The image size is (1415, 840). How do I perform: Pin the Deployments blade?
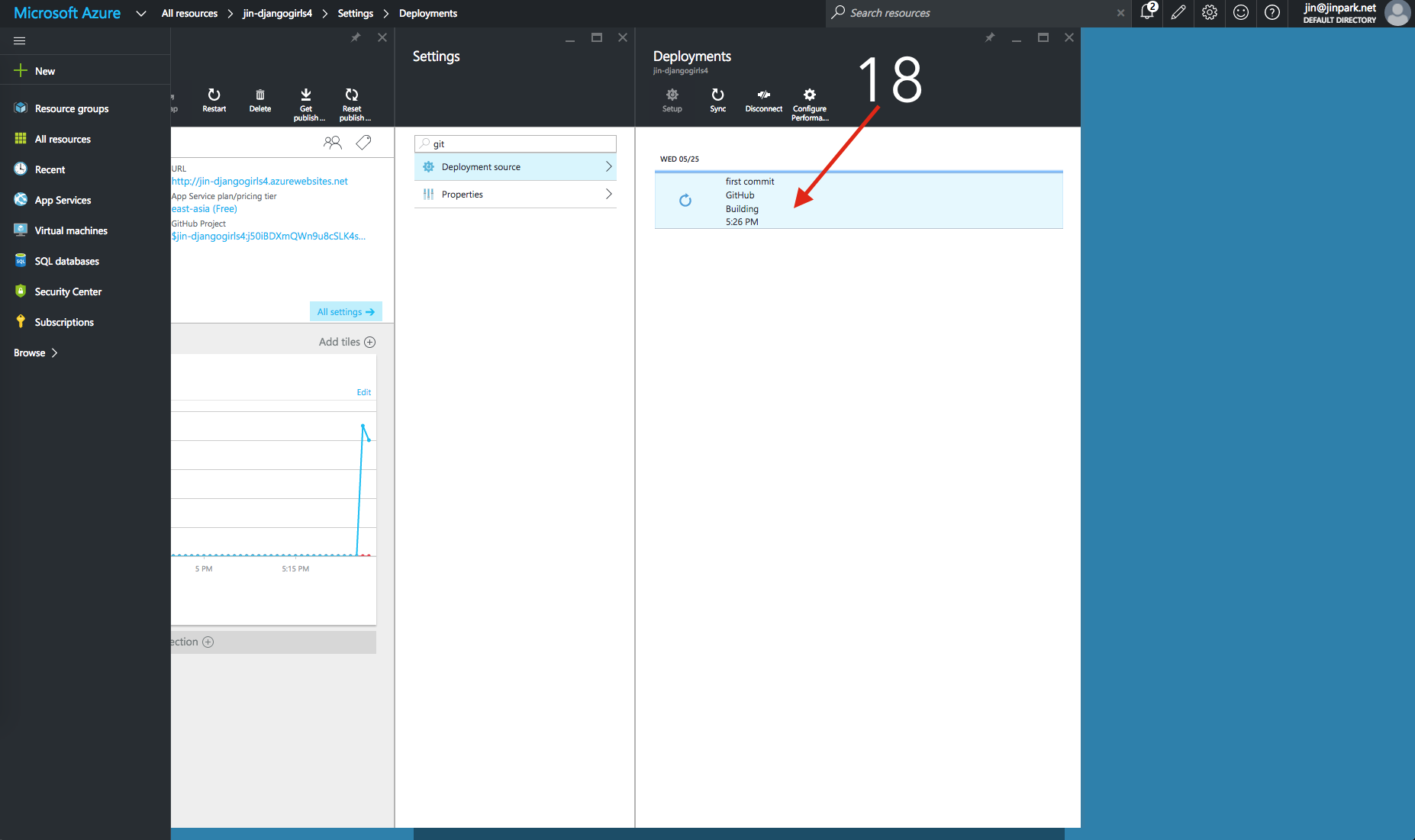point(990,37)
